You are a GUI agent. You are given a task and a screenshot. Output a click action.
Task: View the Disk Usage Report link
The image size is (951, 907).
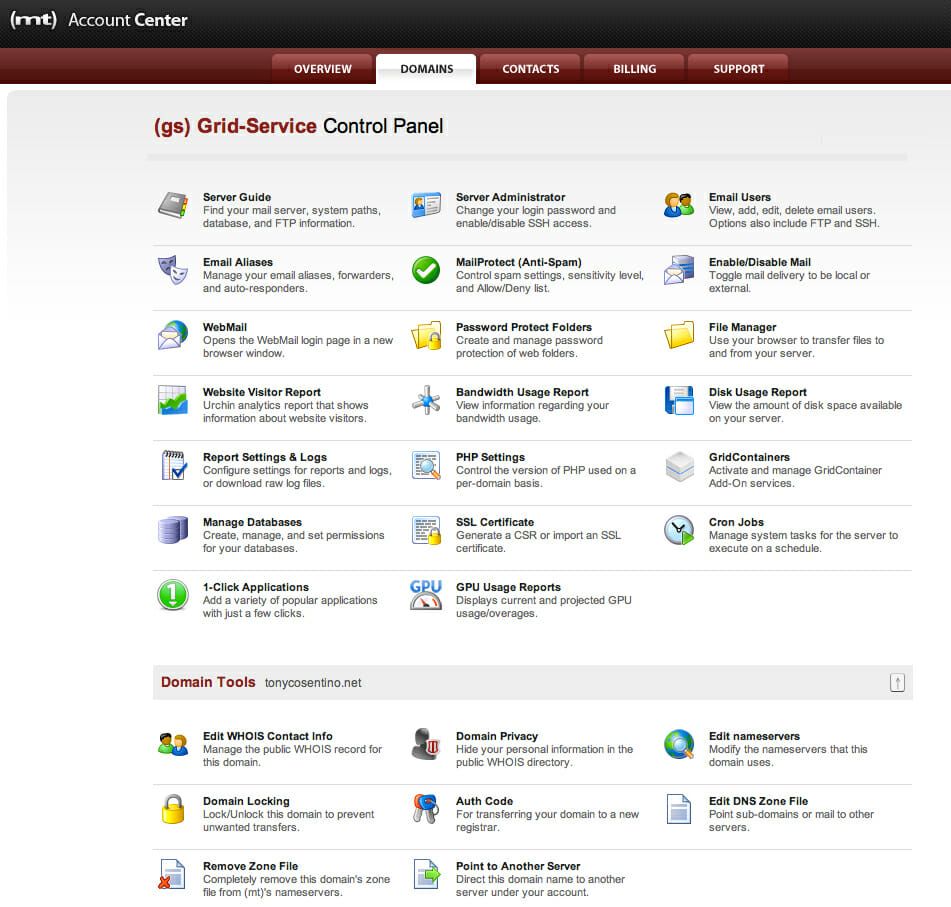click(758, 392)
